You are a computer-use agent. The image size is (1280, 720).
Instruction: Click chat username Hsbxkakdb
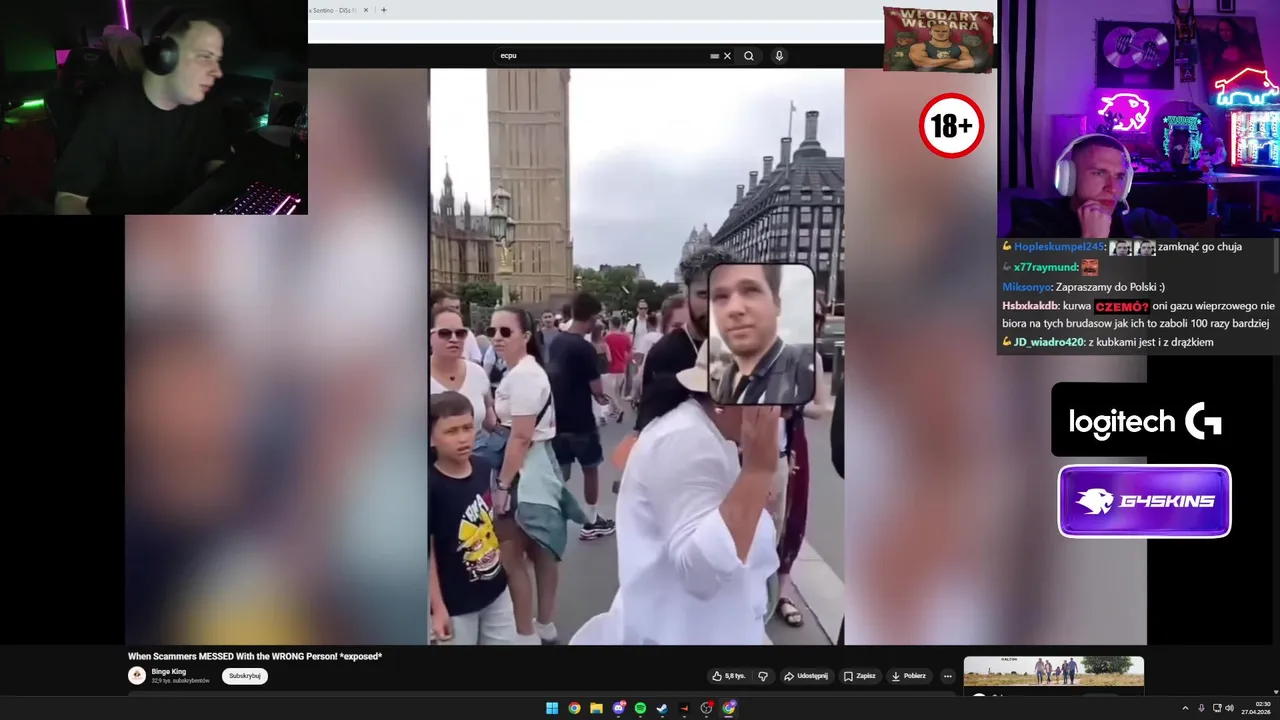tap(1031, 306)
